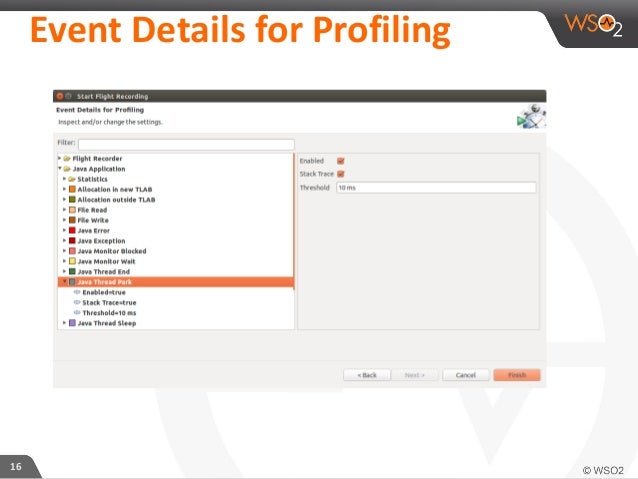This screenshot has height=479, width=638.
Task: Click the Java Application folder icon
Action: tap(67, 168)
